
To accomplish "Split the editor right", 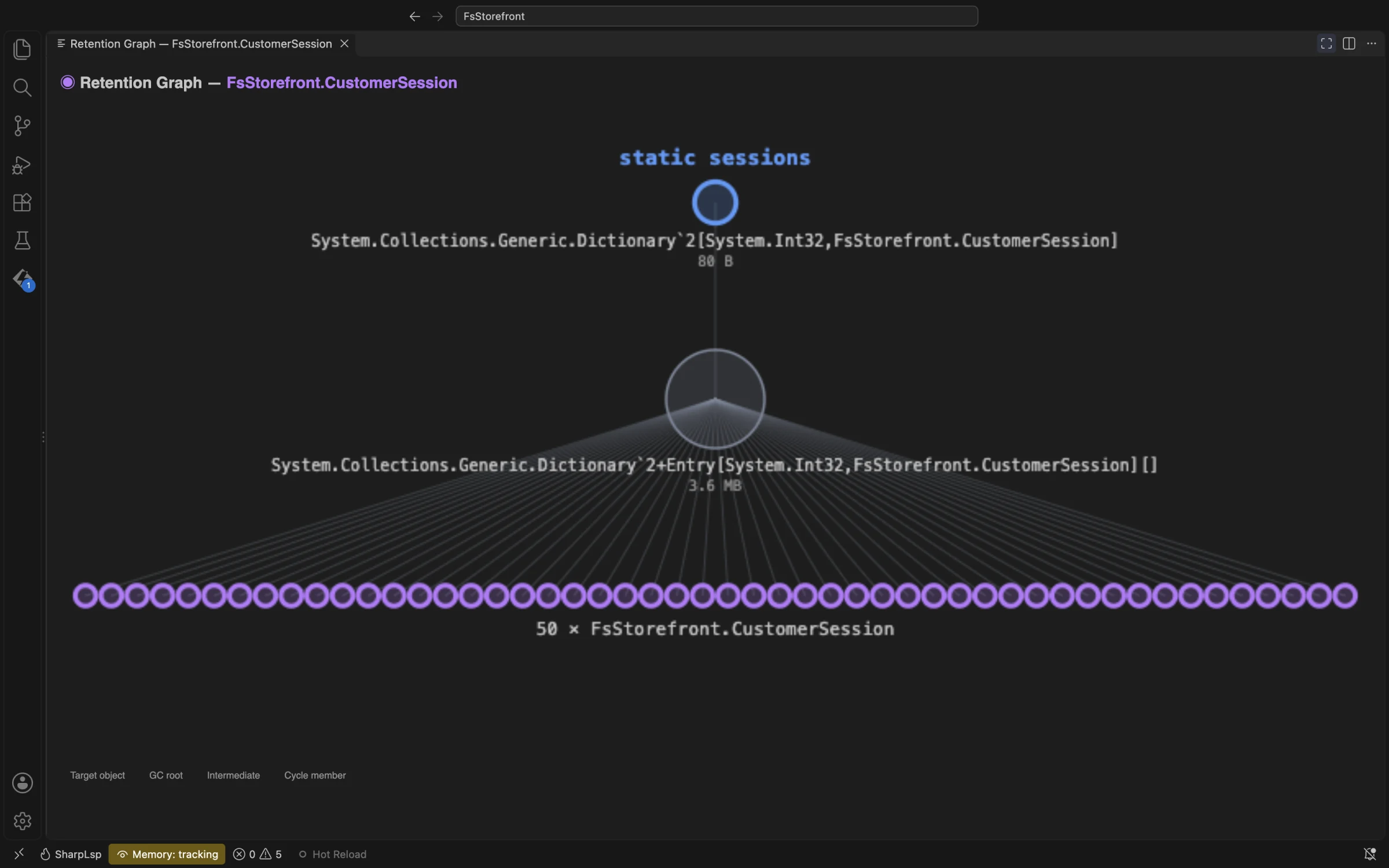I will (x=1349, y=43).
